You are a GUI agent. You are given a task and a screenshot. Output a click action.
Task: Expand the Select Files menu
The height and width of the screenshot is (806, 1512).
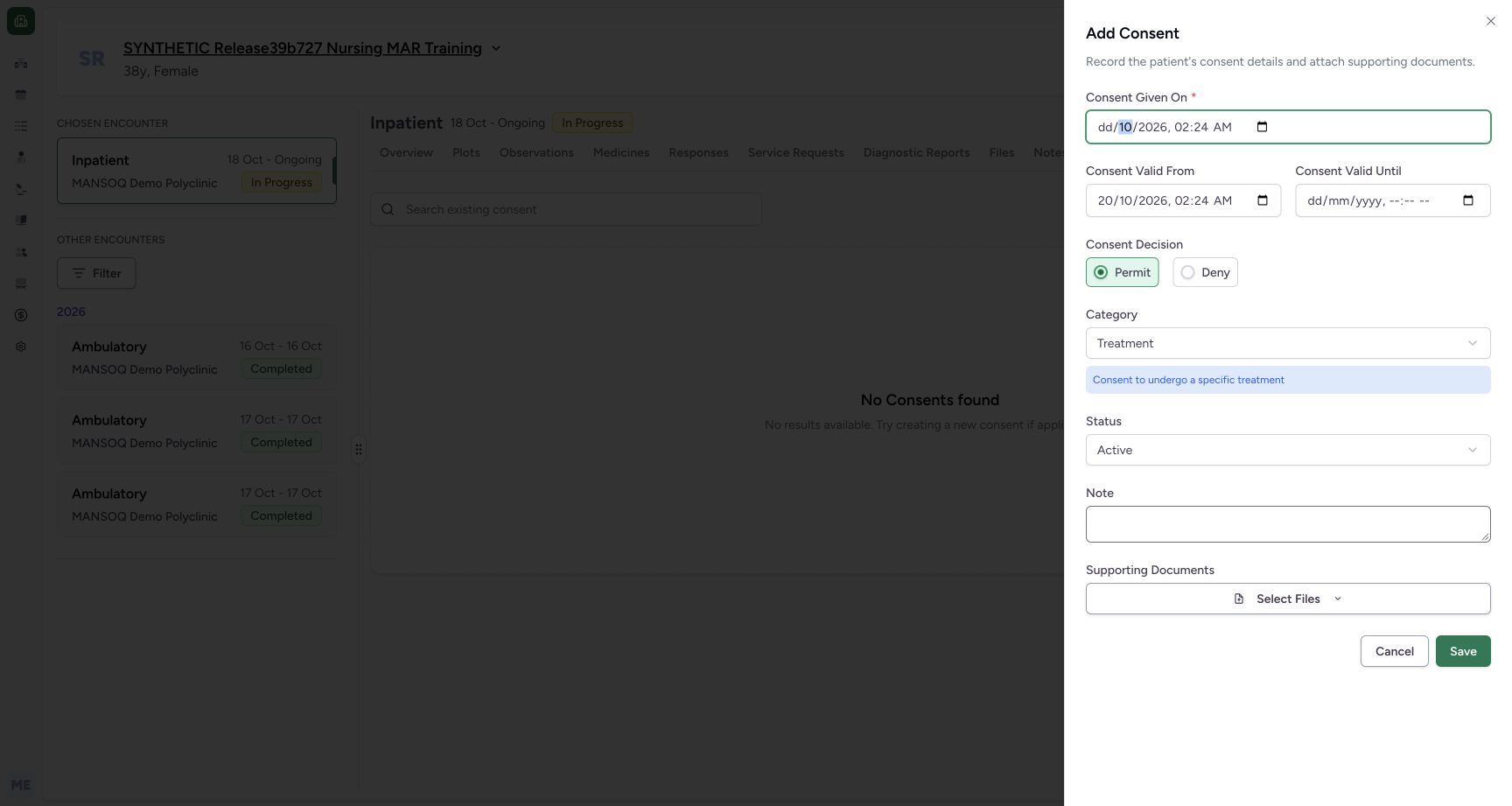[x=1287, y=599]
